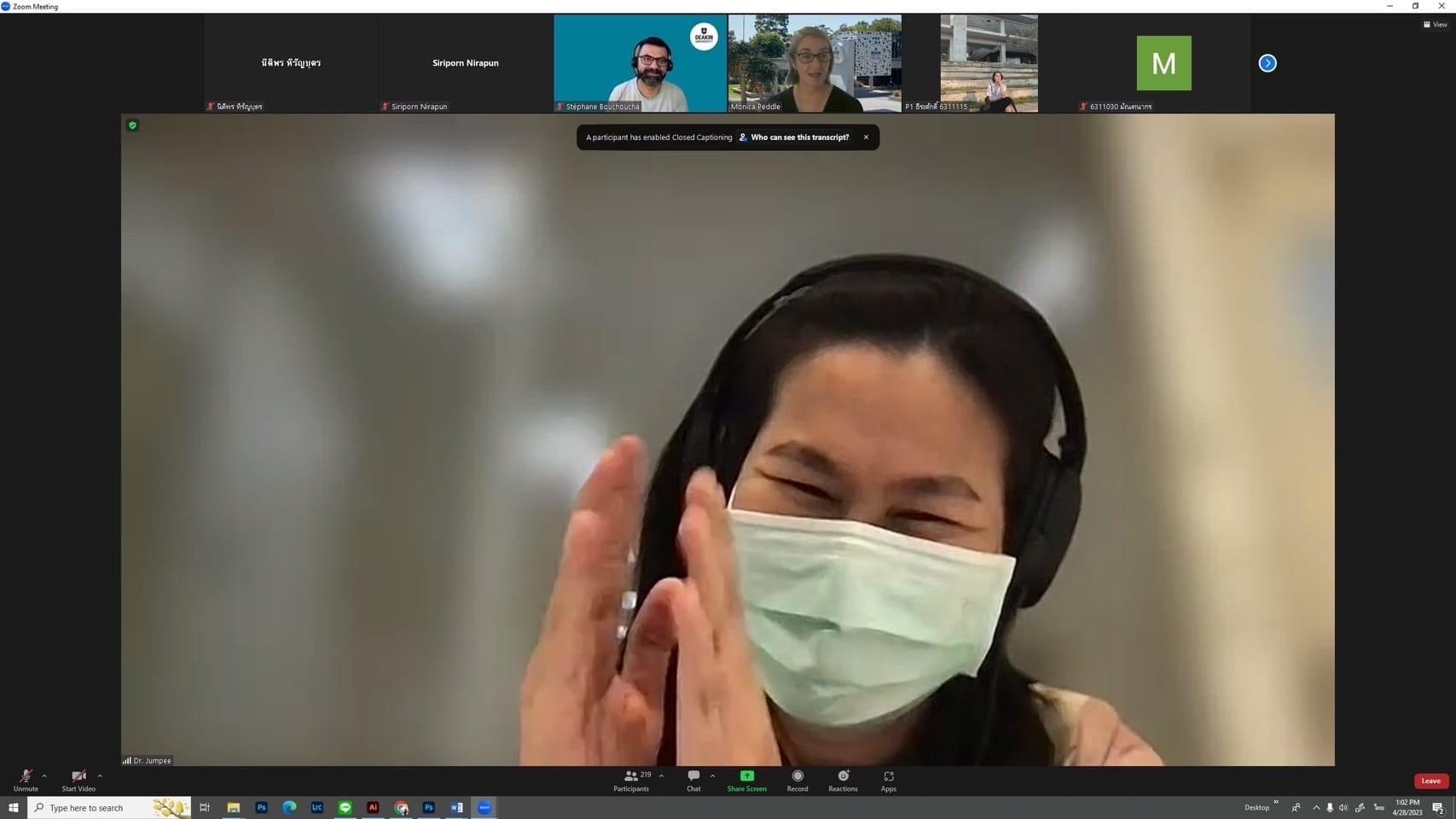Unmute the microphone in Zoom
Screen dimensions: 1456x819
point(26,780)
